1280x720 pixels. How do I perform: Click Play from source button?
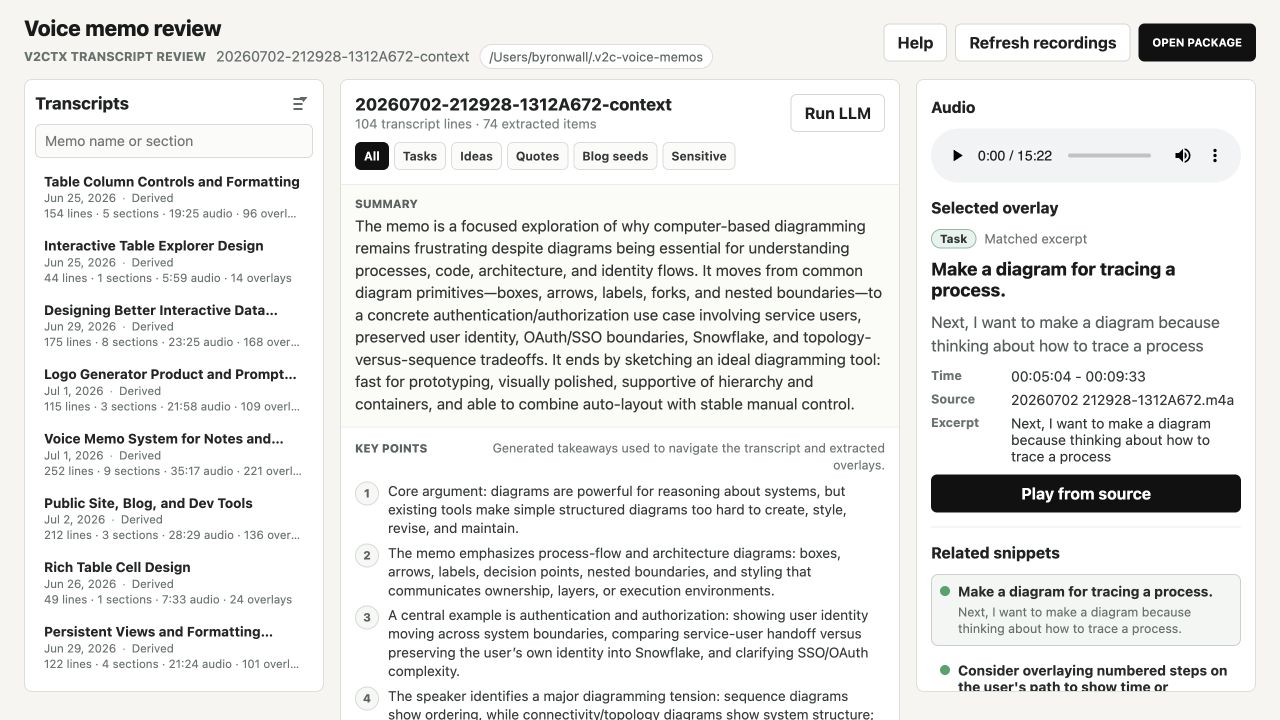(x=1086, y=494)
